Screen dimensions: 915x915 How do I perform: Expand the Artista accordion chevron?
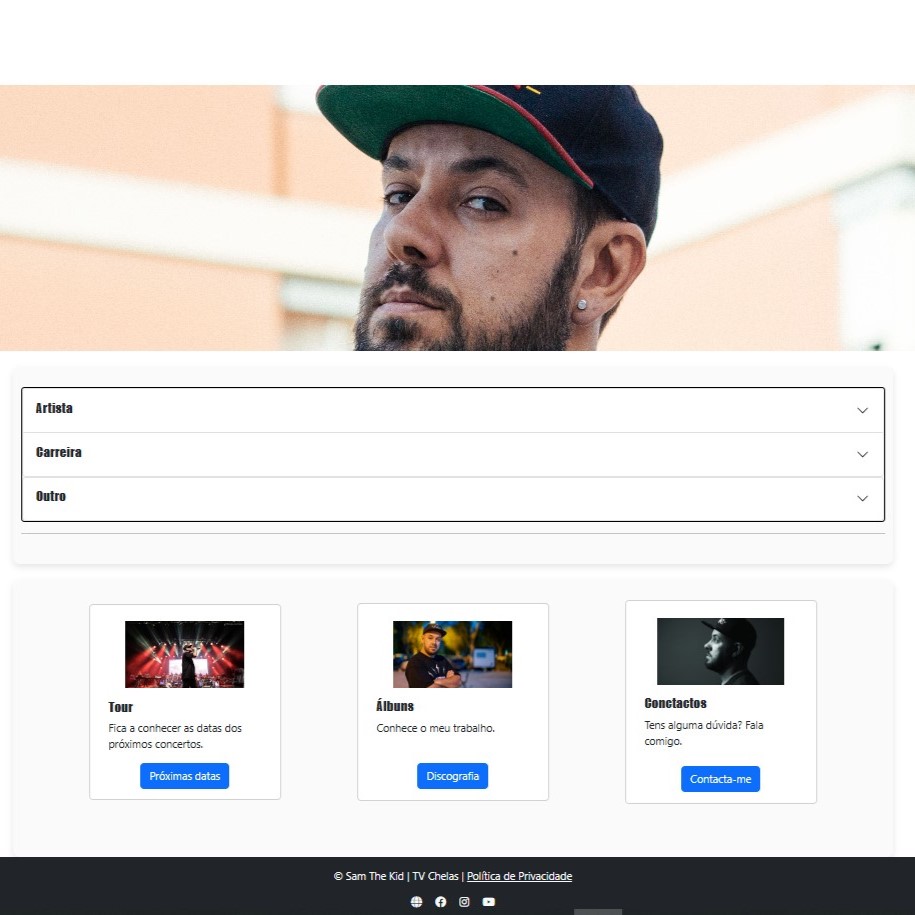(862, 410)
